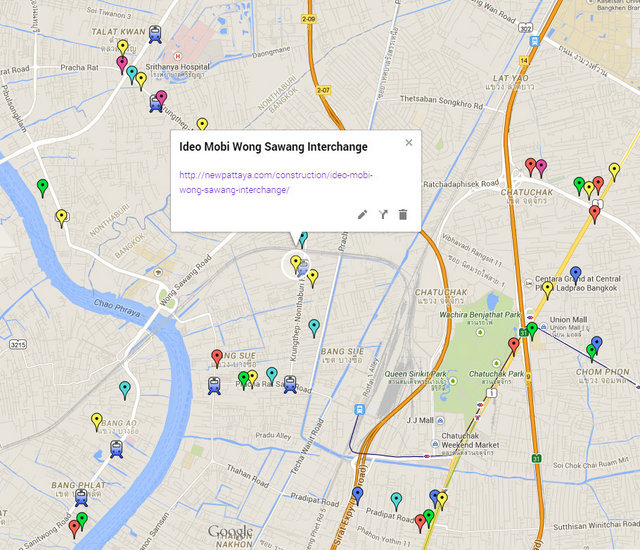Screen dimensions: 640x550
Task: Click the edit pencil icon in popup
Action: point(362,214)
